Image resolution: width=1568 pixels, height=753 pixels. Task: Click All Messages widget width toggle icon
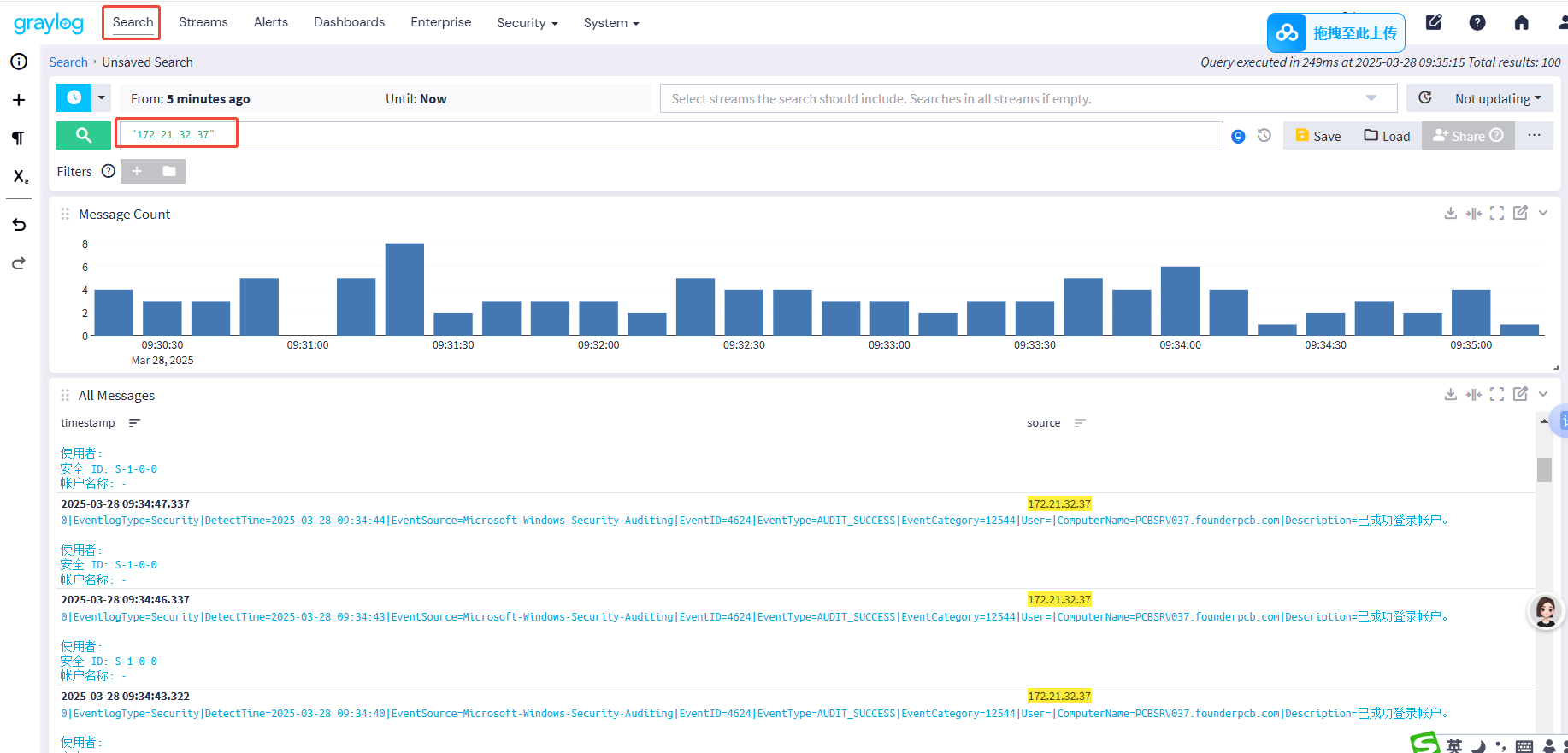click(x=1473, y=394)
